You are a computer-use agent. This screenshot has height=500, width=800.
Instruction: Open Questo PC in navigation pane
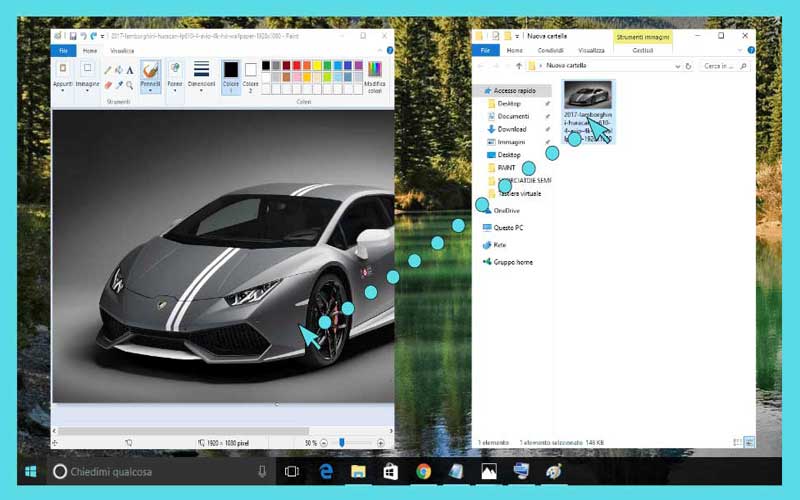pyautogui.click(x=508, y=228)
